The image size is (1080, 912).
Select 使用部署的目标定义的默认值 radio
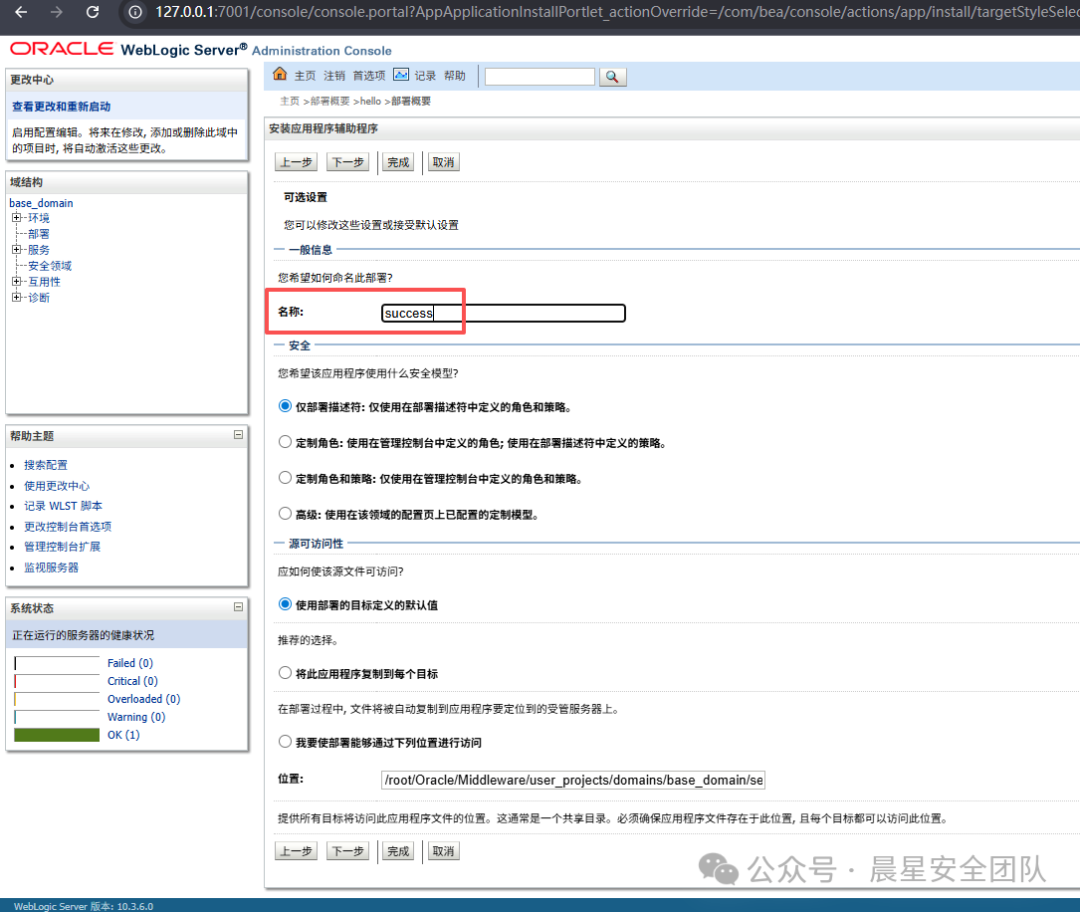(285, 604)
